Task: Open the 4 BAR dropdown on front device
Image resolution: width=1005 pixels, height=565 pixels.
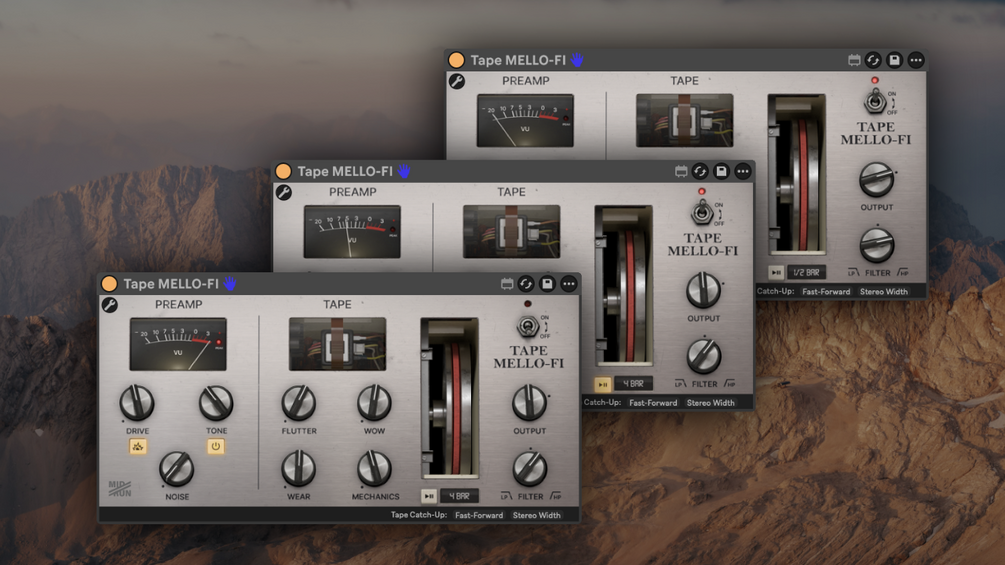Action: [x=460, y=496]
